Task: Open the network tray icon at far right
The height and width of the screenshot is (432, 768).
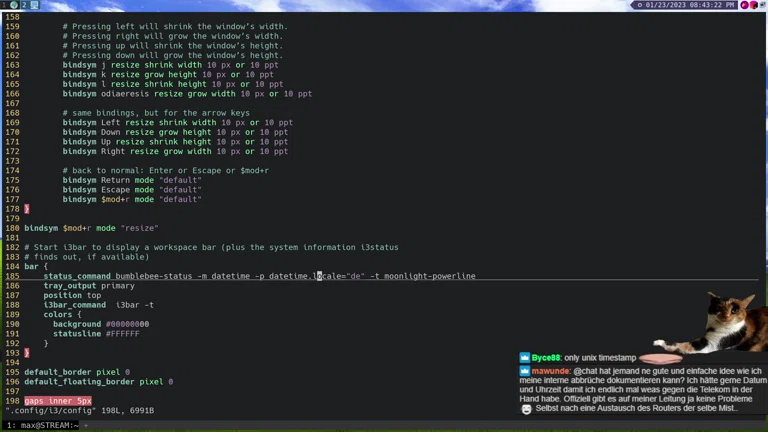Action: pos(763,5)
